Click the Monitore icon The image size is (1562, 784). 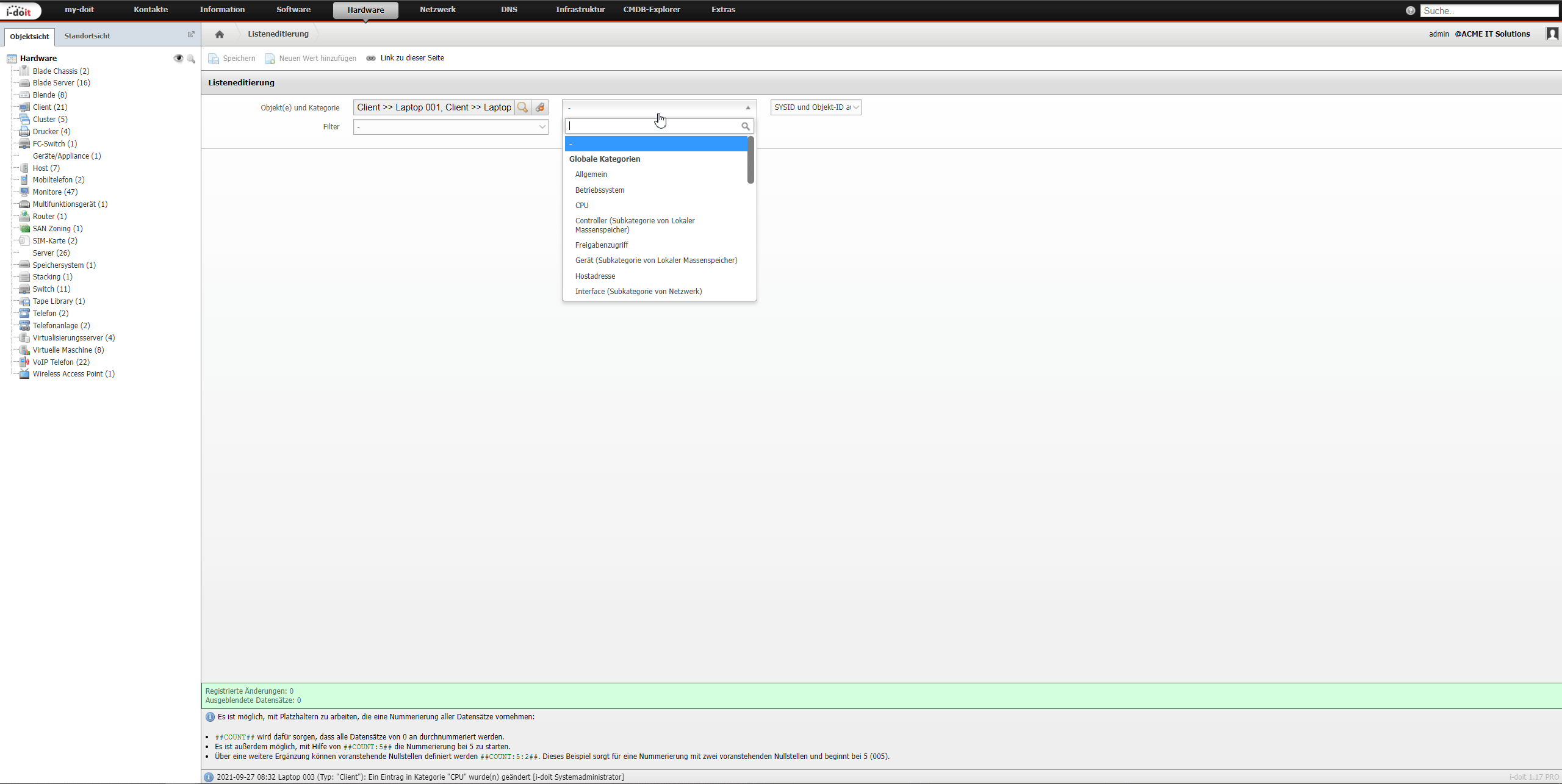point(24,192)
